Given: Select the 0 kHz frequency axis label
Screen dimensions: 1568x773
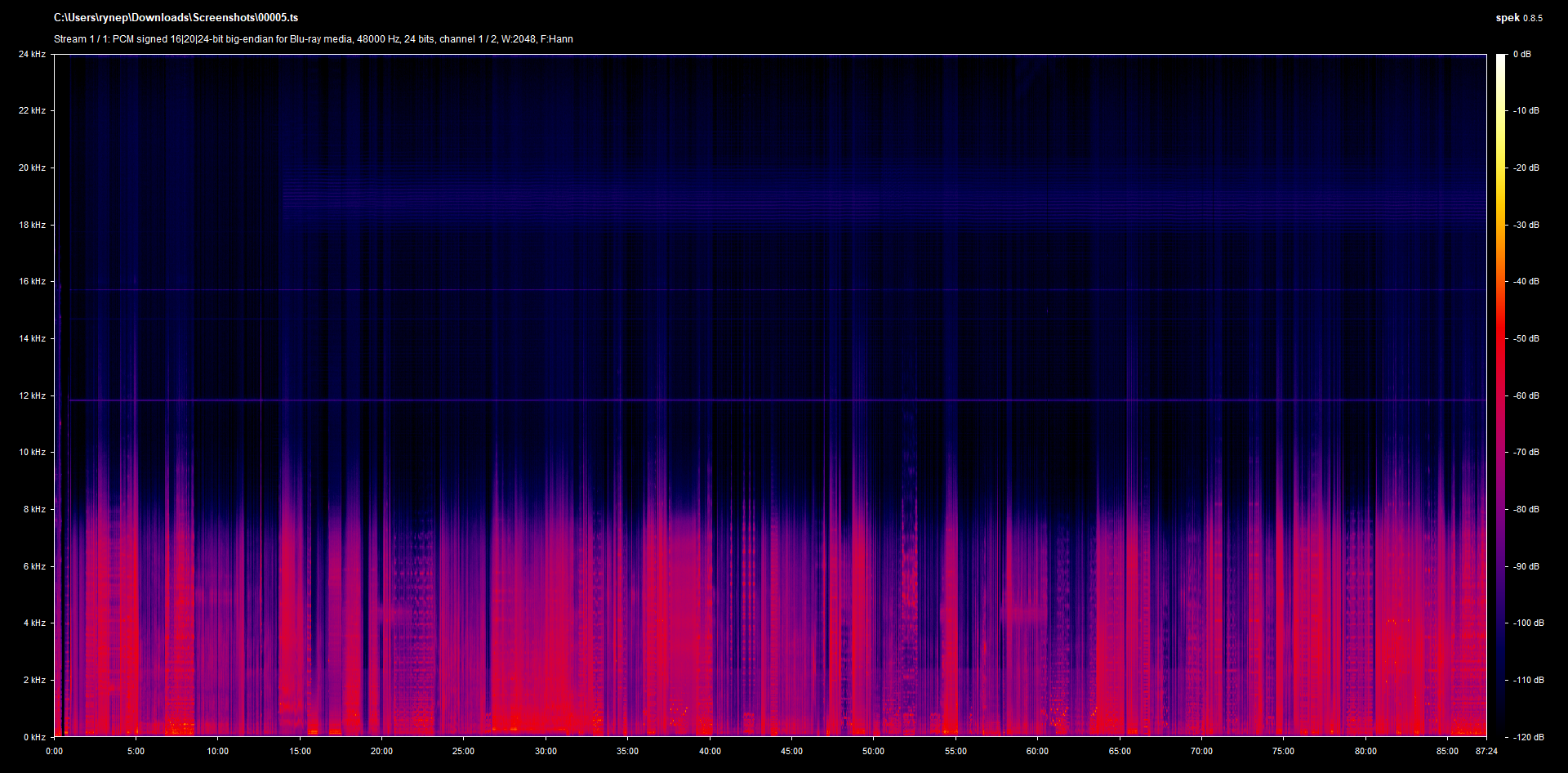Looking at the screenshot, I should pos(34,737).
